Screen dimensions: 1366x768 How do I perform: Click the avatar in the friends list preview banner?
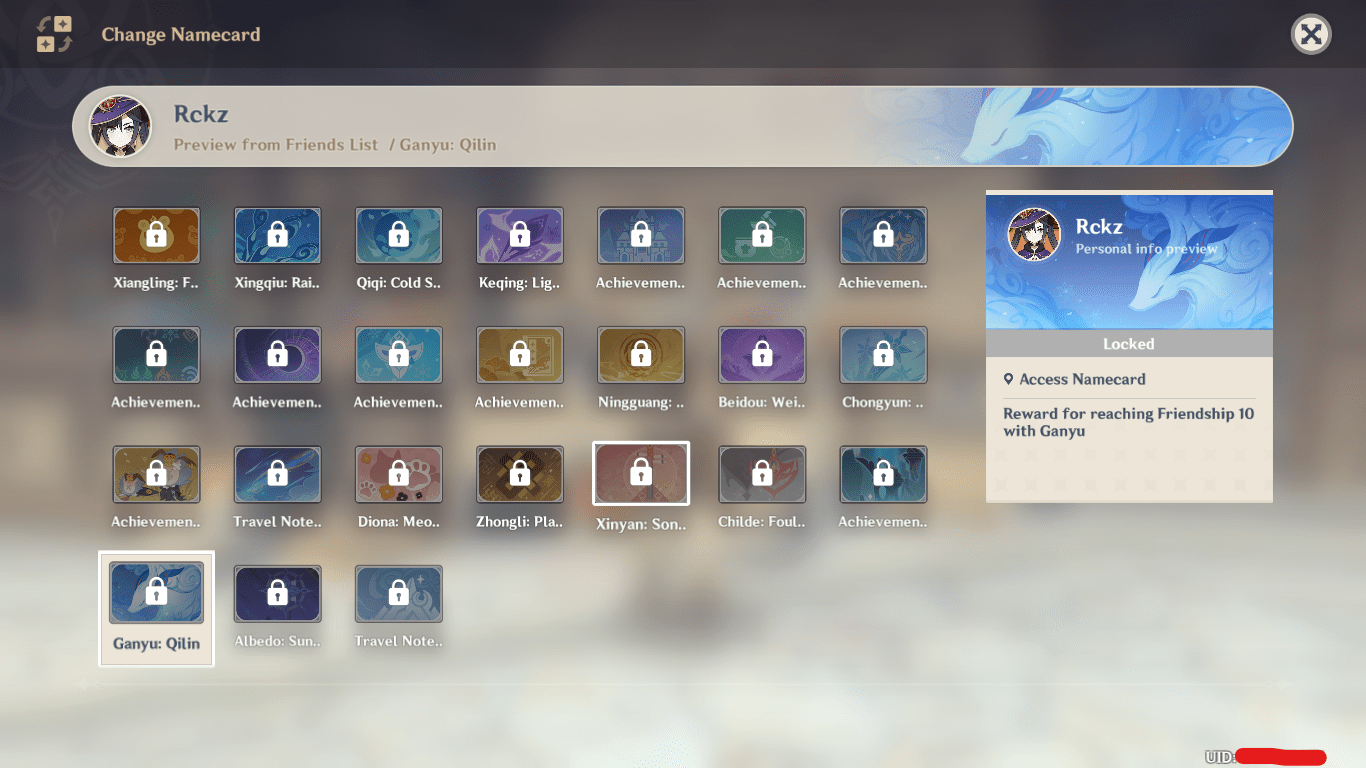pyautogui.click(x=120, y=127)
